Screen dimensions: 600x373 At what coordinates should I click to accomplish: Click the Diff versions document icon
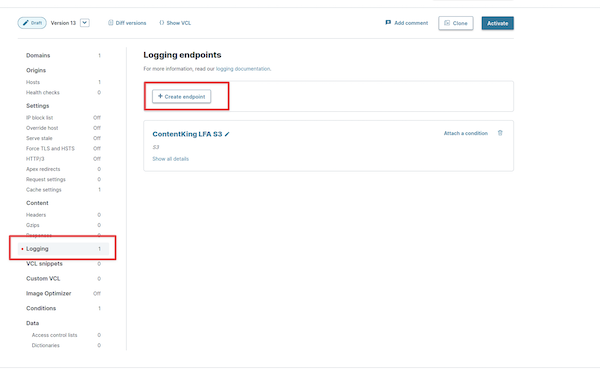pos(111,23)
